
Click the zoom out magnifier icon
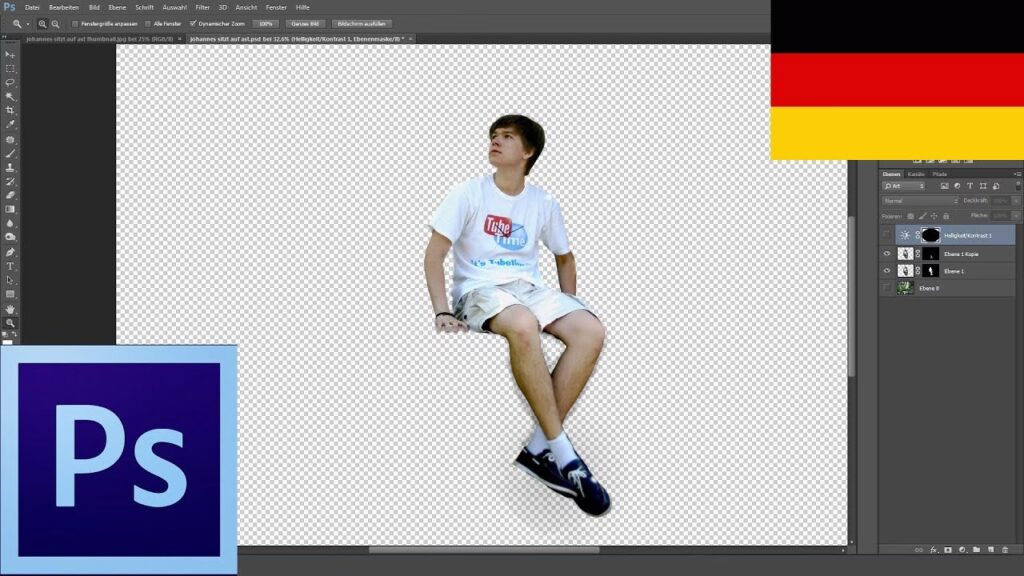tap(54, 23)
